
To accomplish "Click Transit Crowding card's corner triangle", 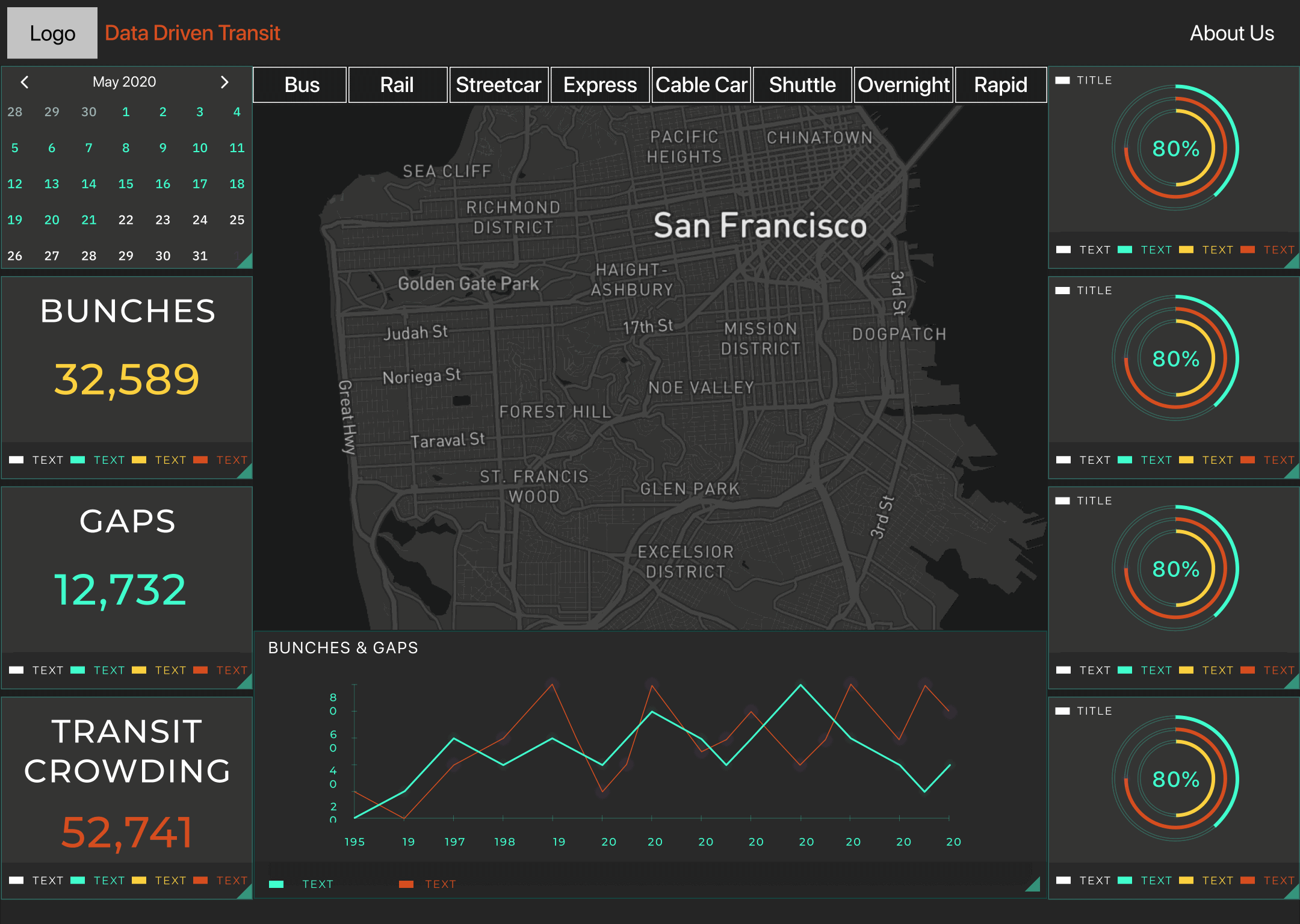I will 246,892.
